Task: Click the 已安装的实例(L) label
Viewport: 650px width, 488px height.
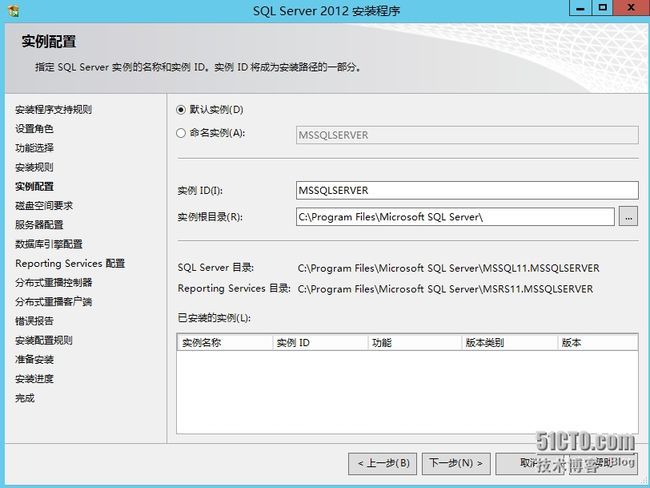Action: (x=214, y=318)
